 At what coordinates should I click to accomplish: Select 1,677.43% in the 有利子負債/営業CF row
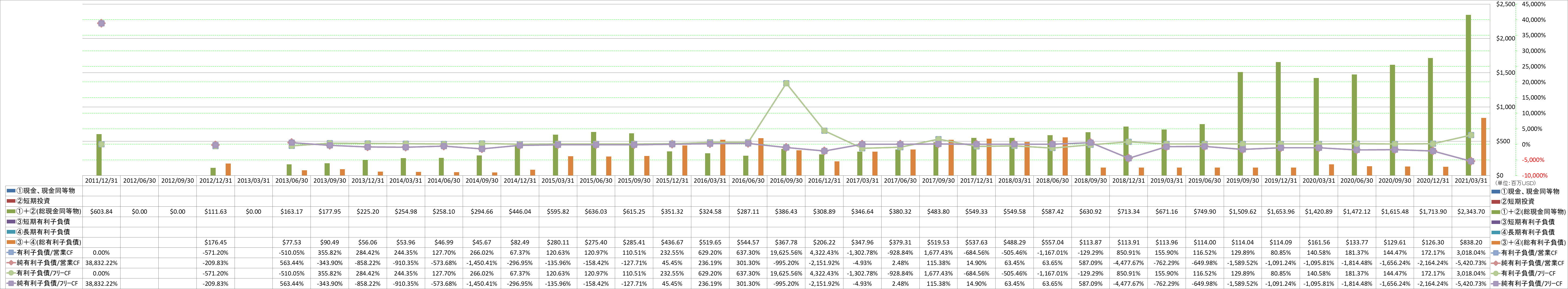[x=939, y=253]
